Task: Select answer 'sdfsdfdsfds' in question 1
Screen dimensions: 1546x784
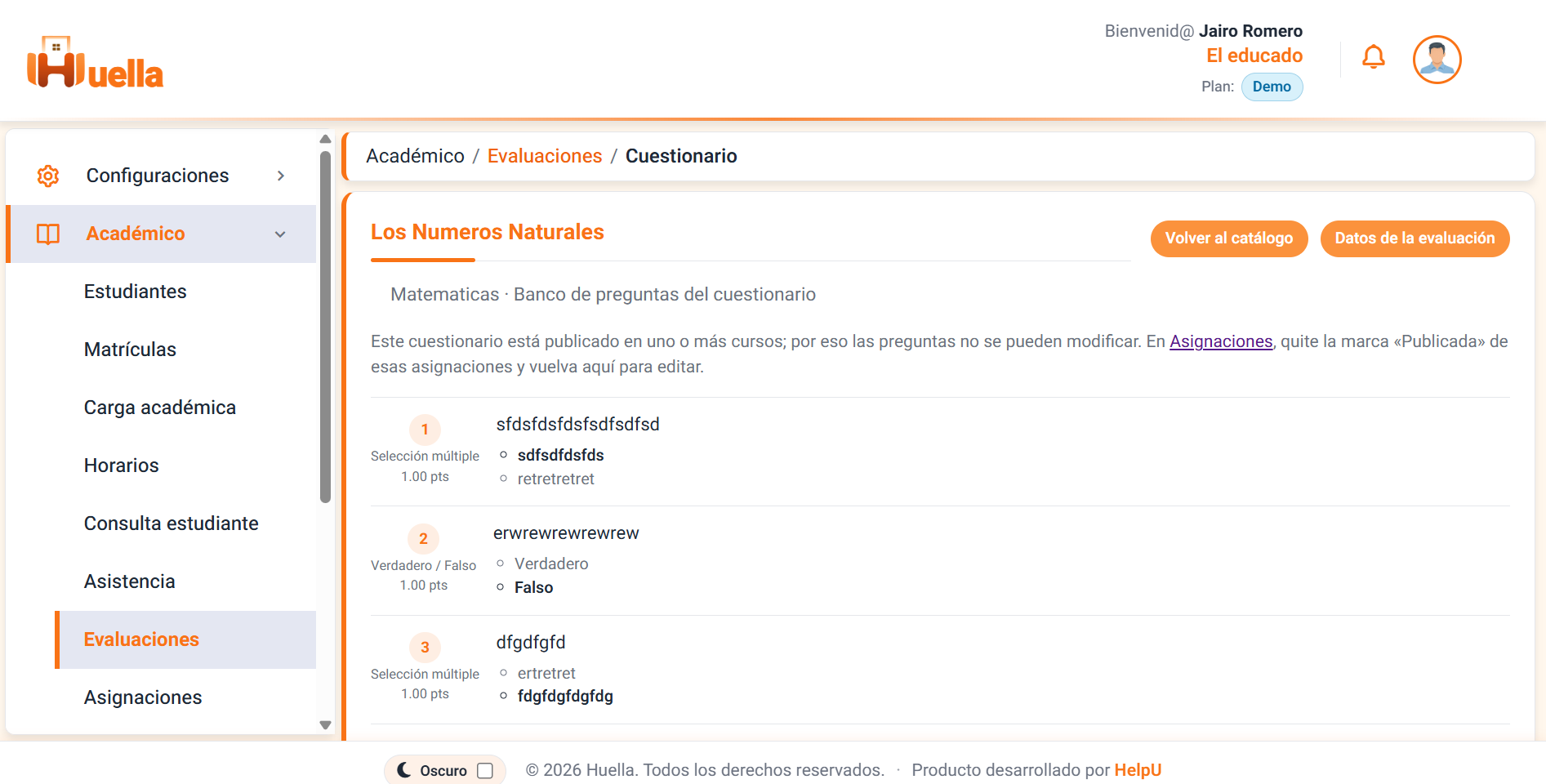Action: tap(560, 455)
